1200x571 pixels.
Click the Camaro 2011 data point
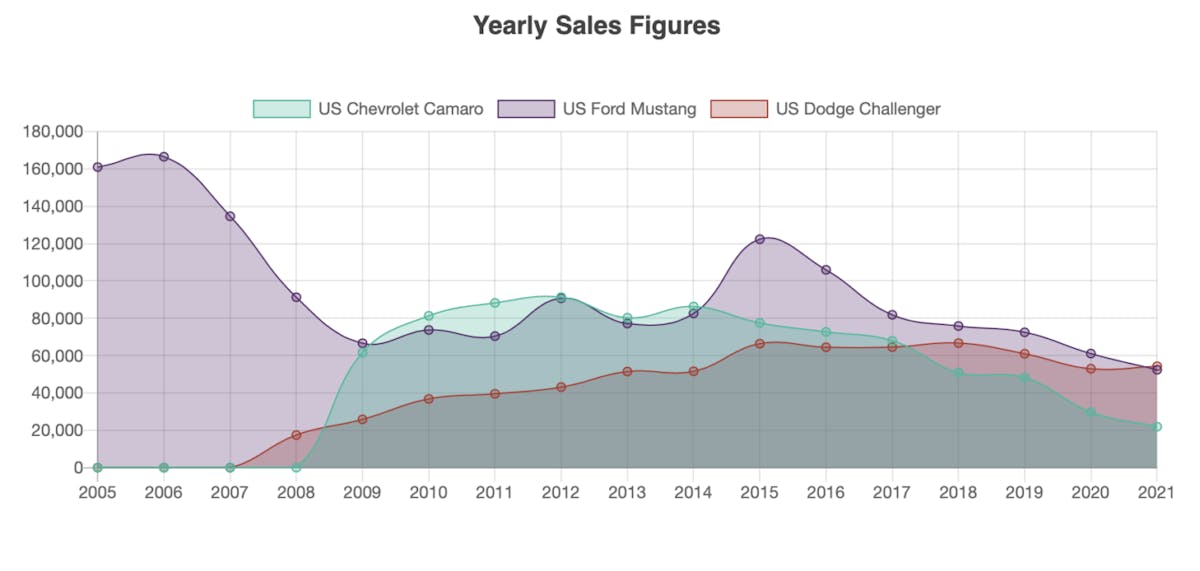pyautogui.click(x=495, y=303)
